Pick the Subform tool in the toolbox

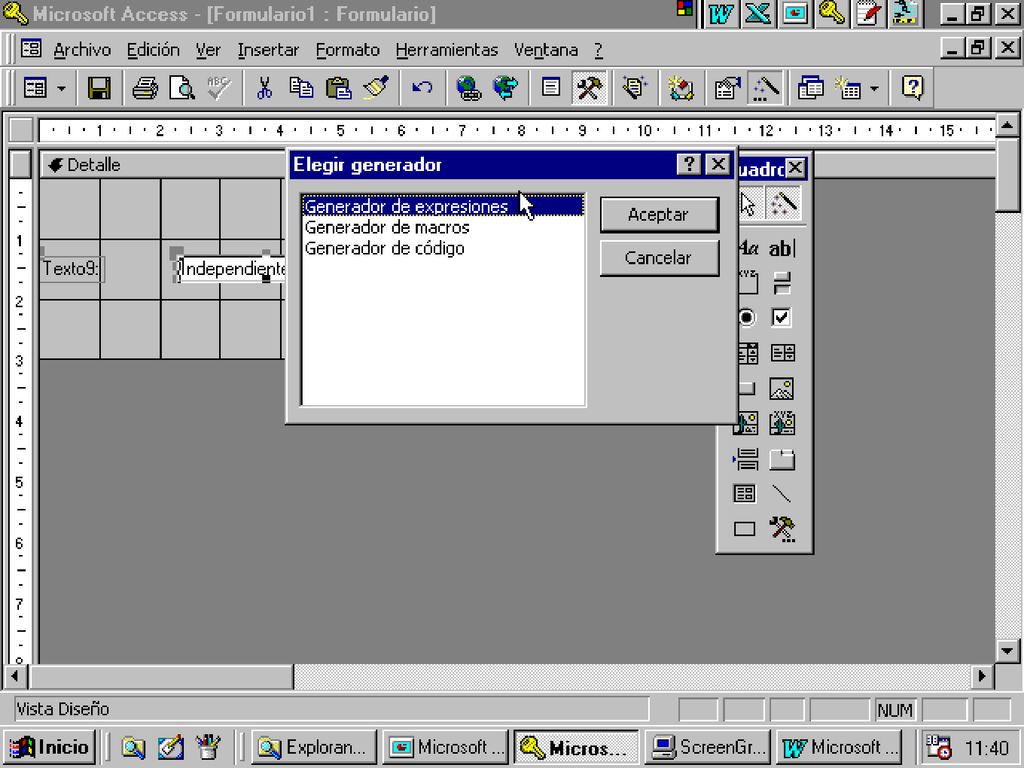click(744, 494)
